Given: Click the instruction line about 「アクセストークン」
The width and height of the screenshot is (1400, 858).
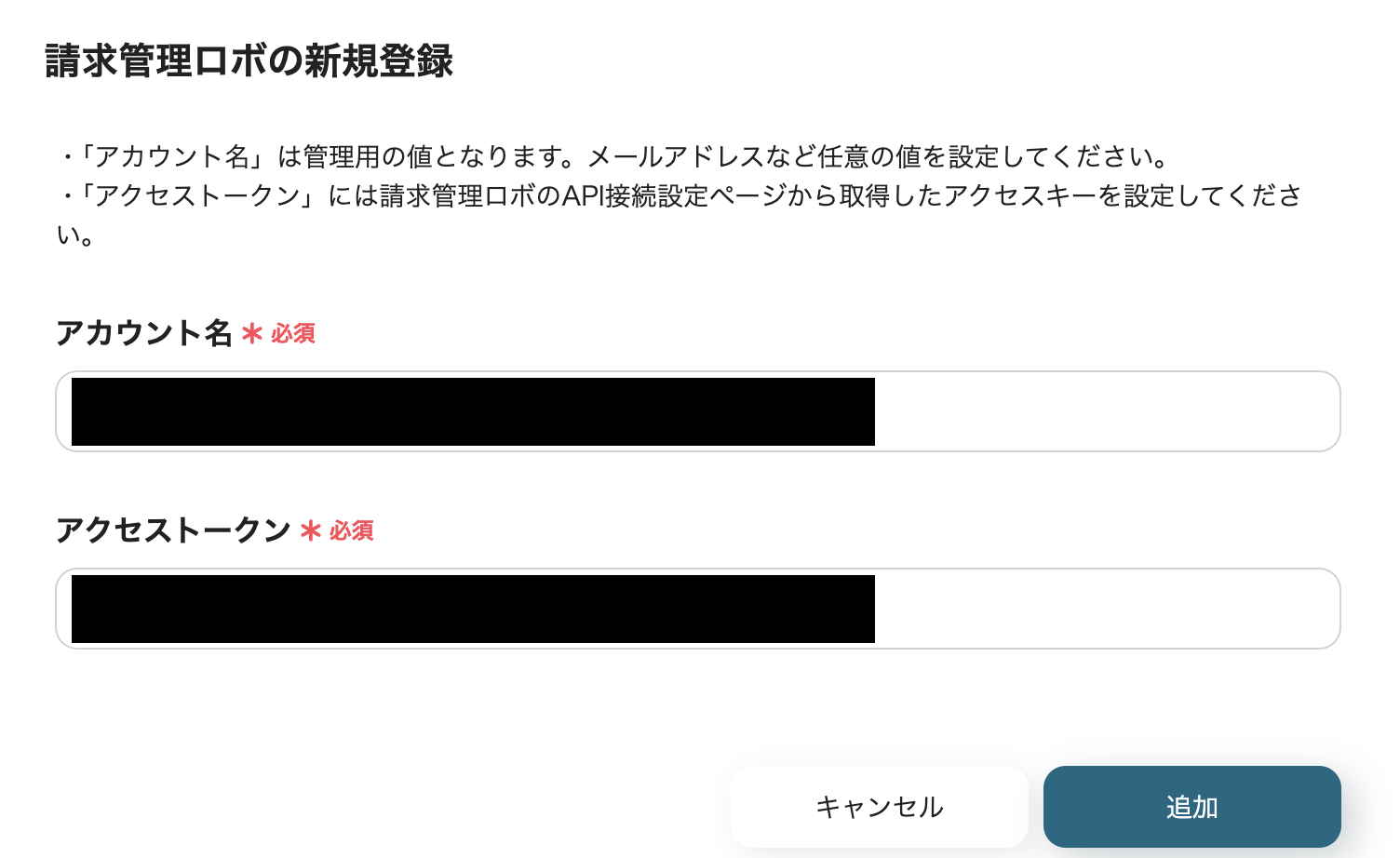Looking at the screenshot, I should pos(680,195).
